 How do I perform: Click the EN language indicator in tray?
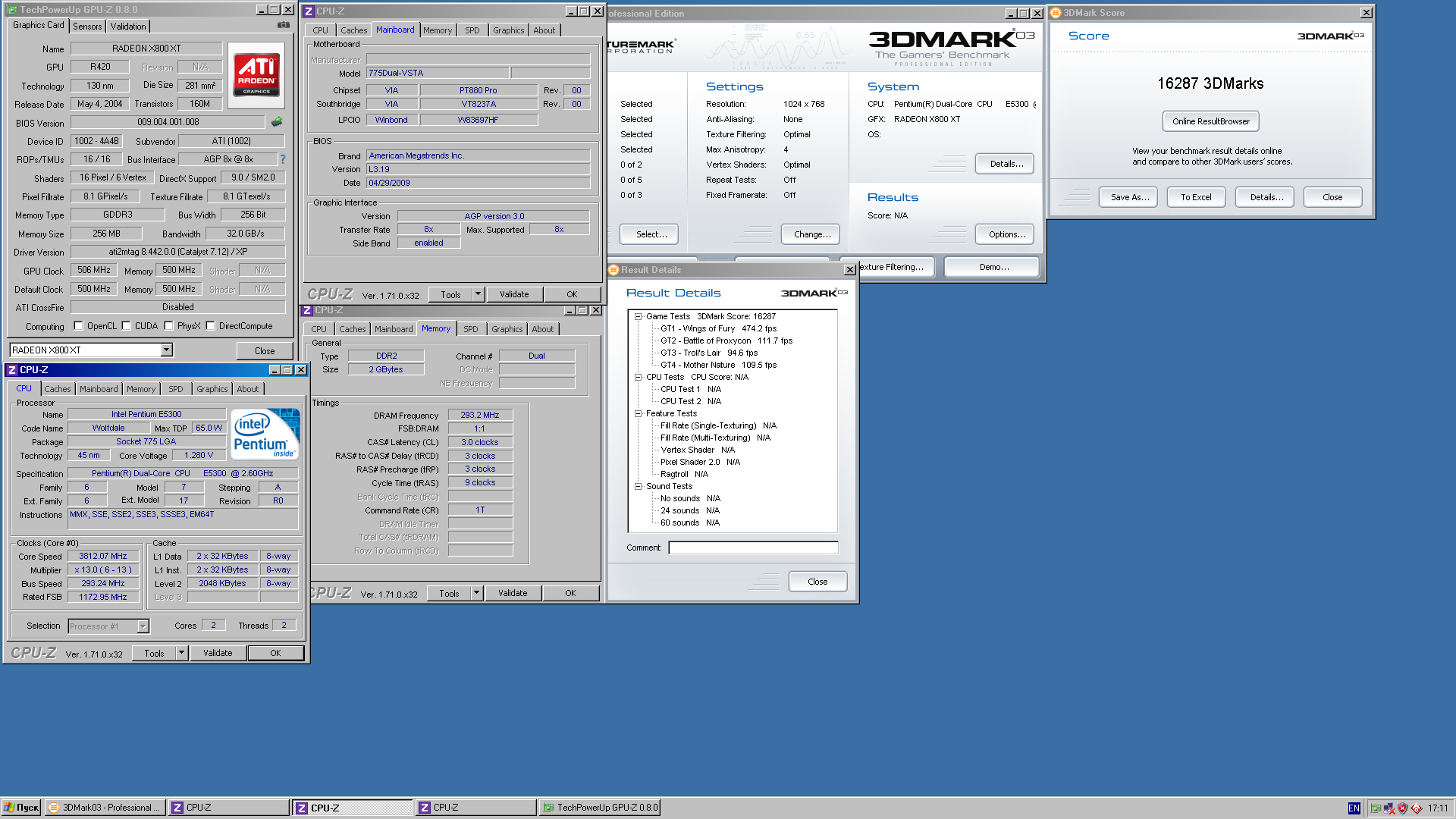tap(1354, 808)
